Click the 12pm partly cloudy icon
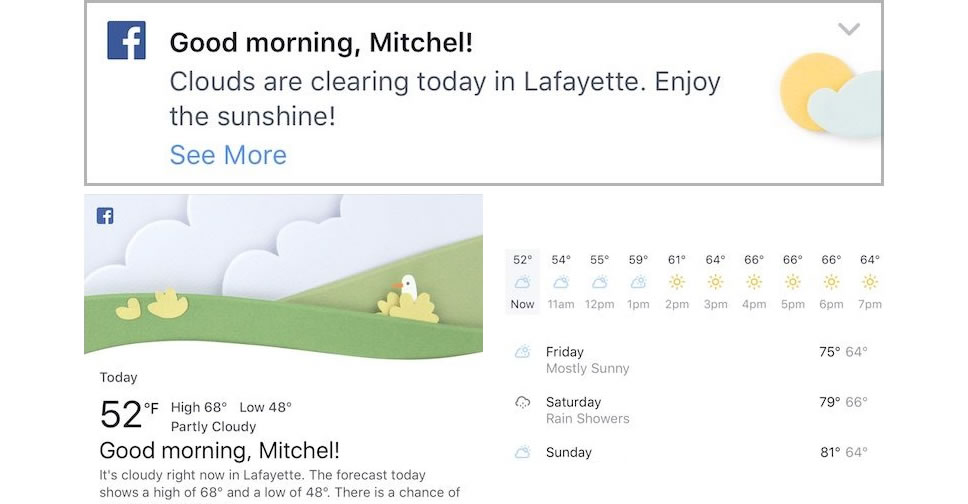Image resolution: width=968 pixels, height=504 pixels. point(600,282)
